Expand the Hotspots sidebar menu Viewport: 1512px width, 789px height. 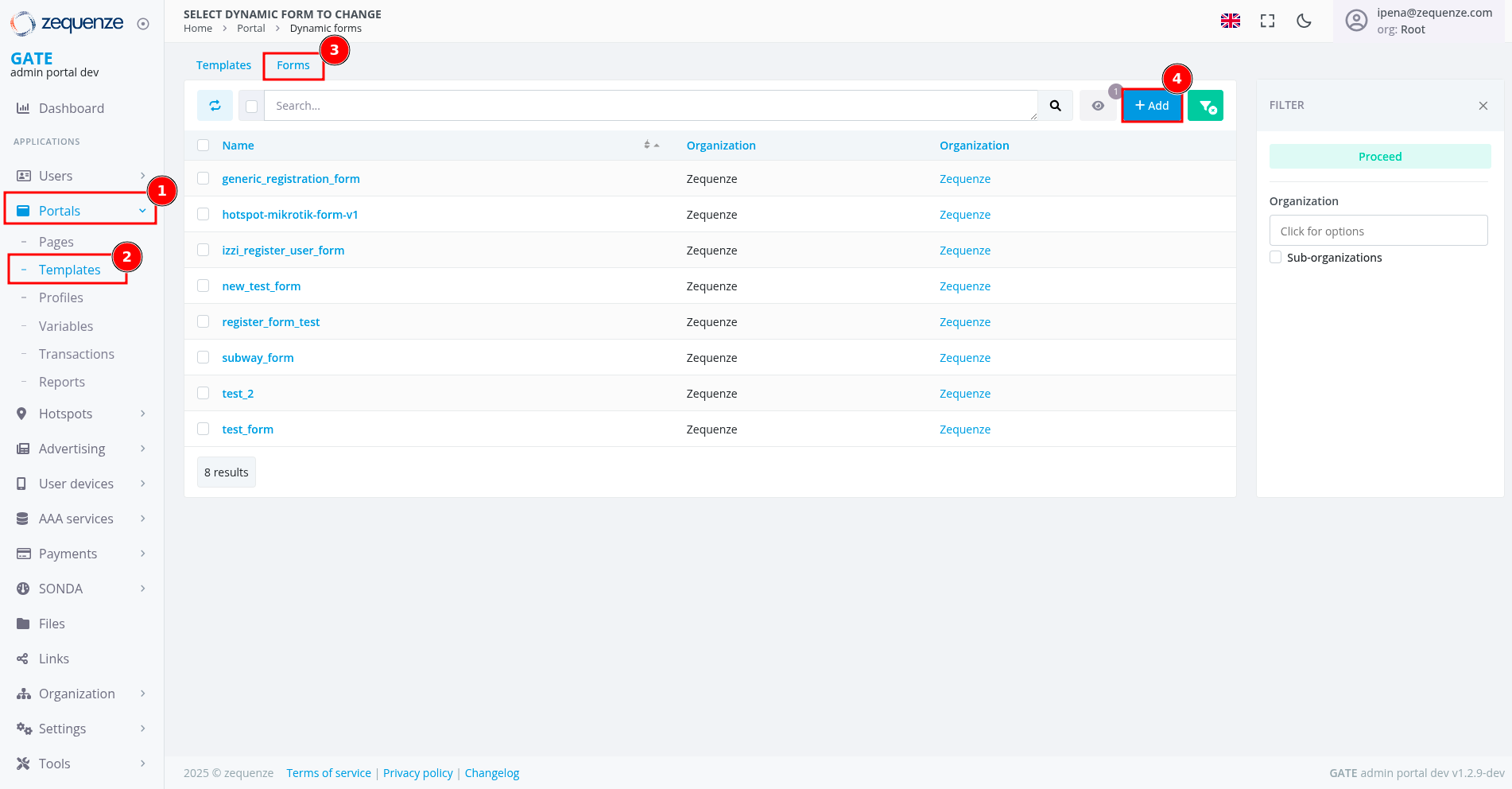click(x=79, y=414)
